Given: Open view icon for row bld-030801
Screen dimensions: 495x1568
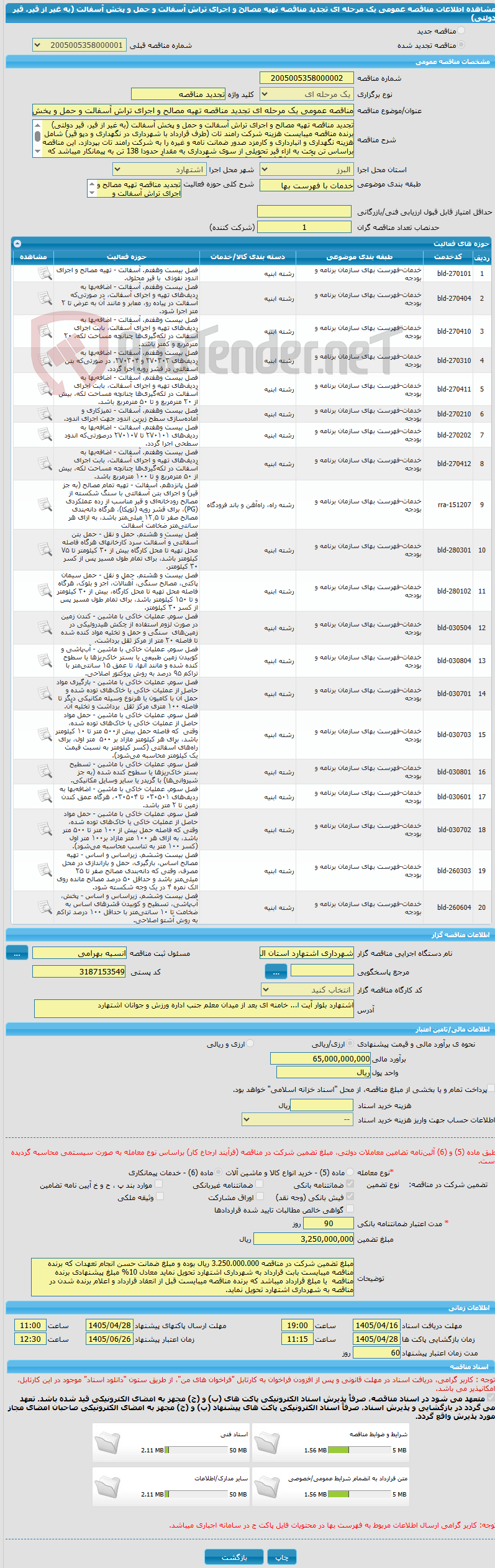Looking at the screenshot, I should [x=44, y=772].
